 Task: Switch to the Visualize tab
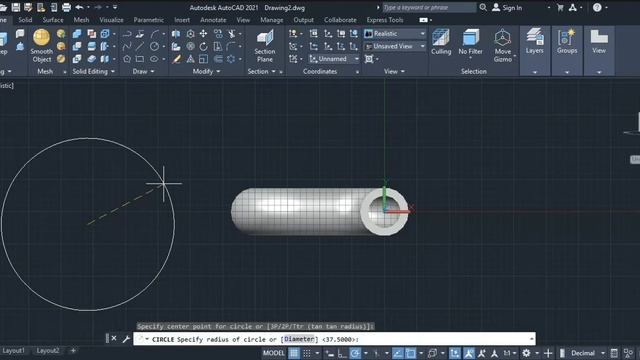pyautogui.click(x=111, y=20)
